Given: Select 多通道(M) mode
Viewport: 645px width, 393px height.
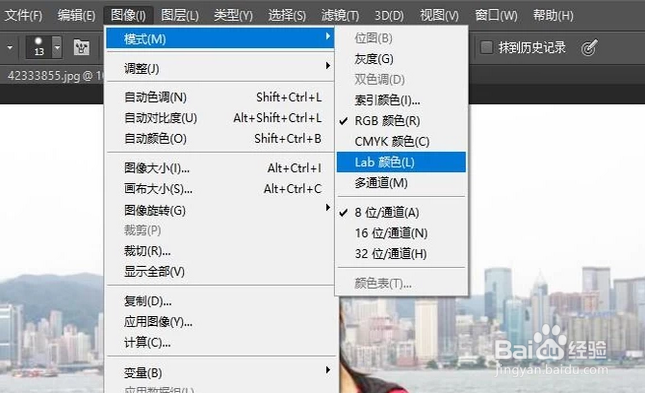Looking at the screenshot, I should tap(401, 183).
